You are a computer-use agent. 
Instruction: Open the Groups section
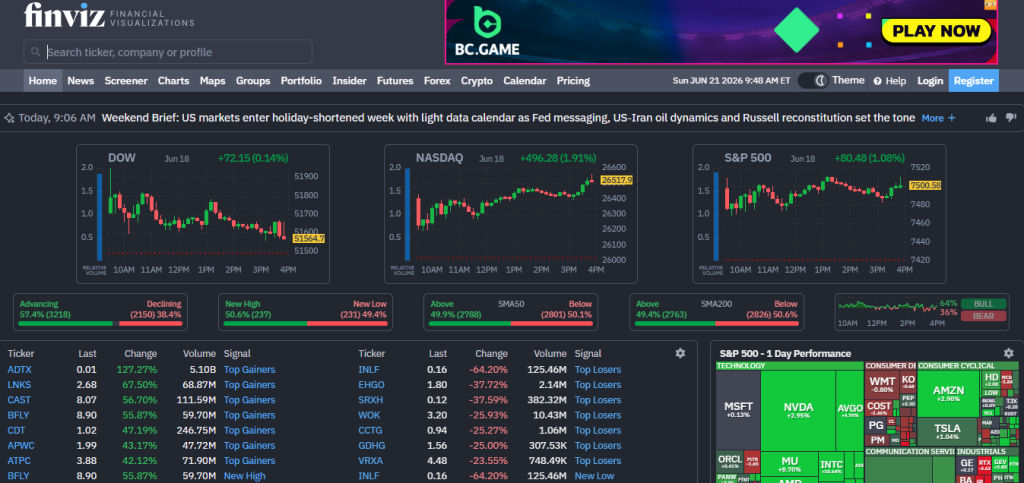[253, 81]
